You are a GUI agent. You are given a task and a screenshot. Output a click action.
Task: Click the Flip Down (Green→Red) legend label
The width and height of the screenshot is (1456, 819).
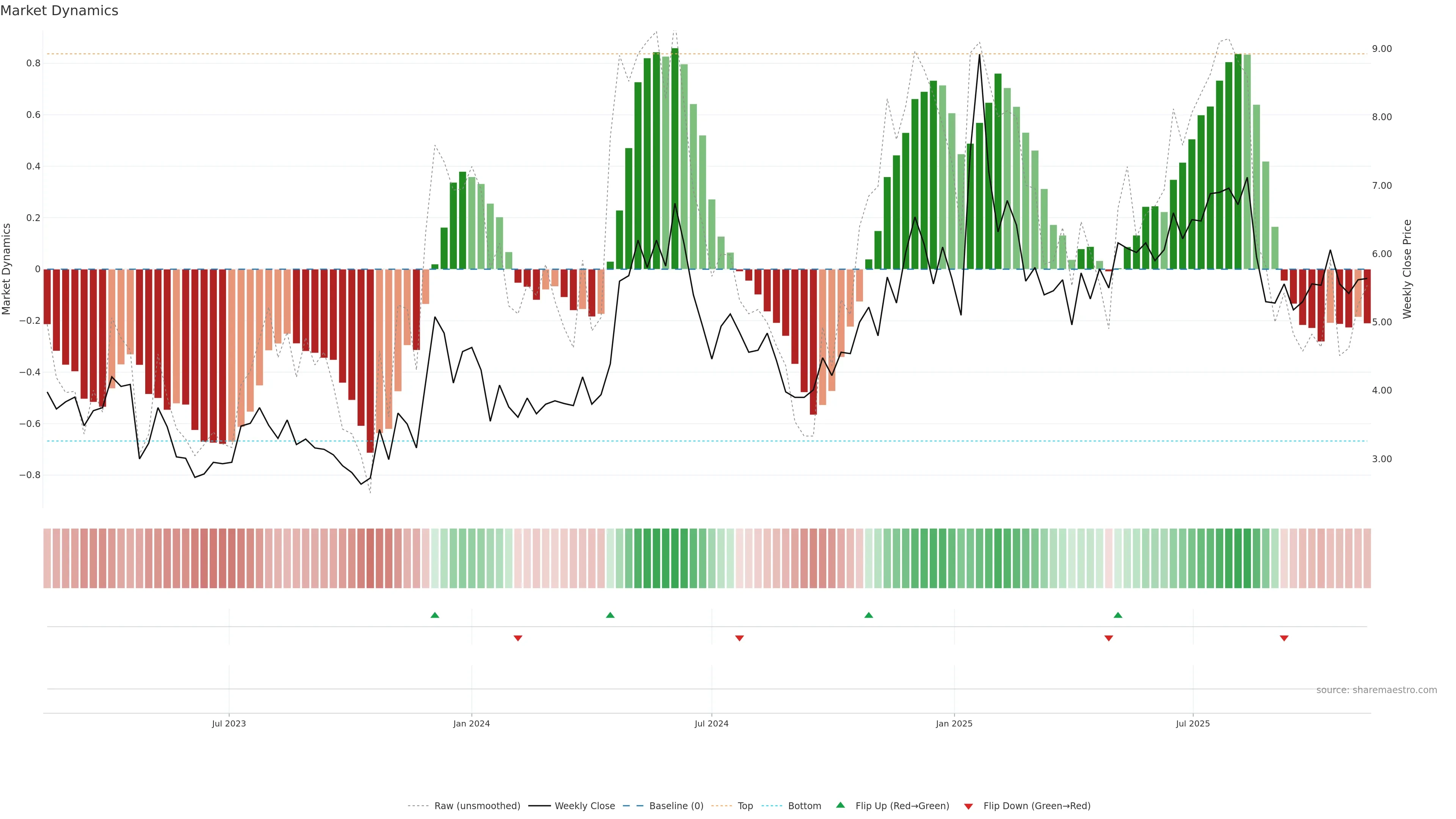(1037, 806)
